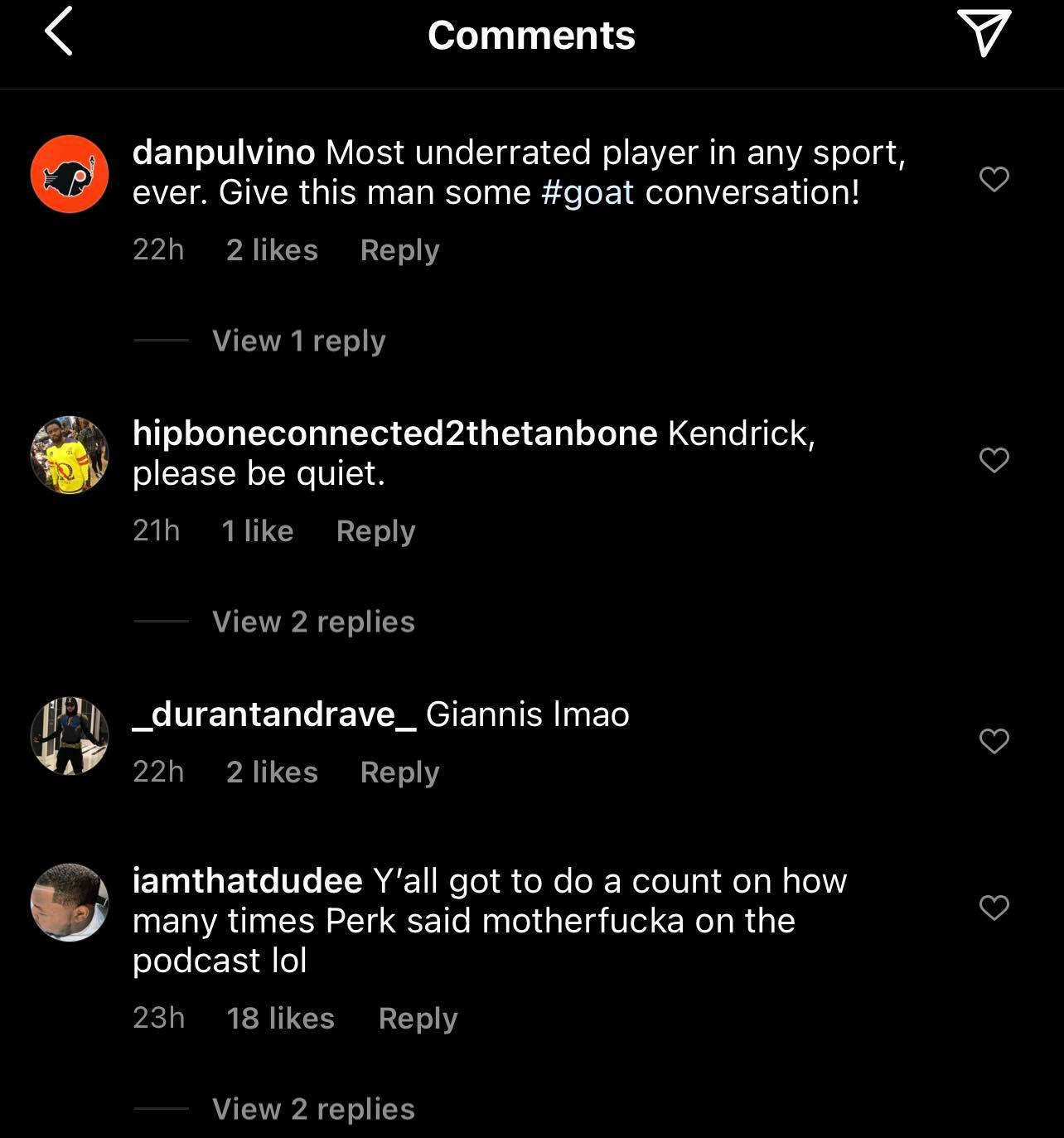Screen dimensions: 1064x1138
Task: Tap the paper plane share icon
Action: 984,32
